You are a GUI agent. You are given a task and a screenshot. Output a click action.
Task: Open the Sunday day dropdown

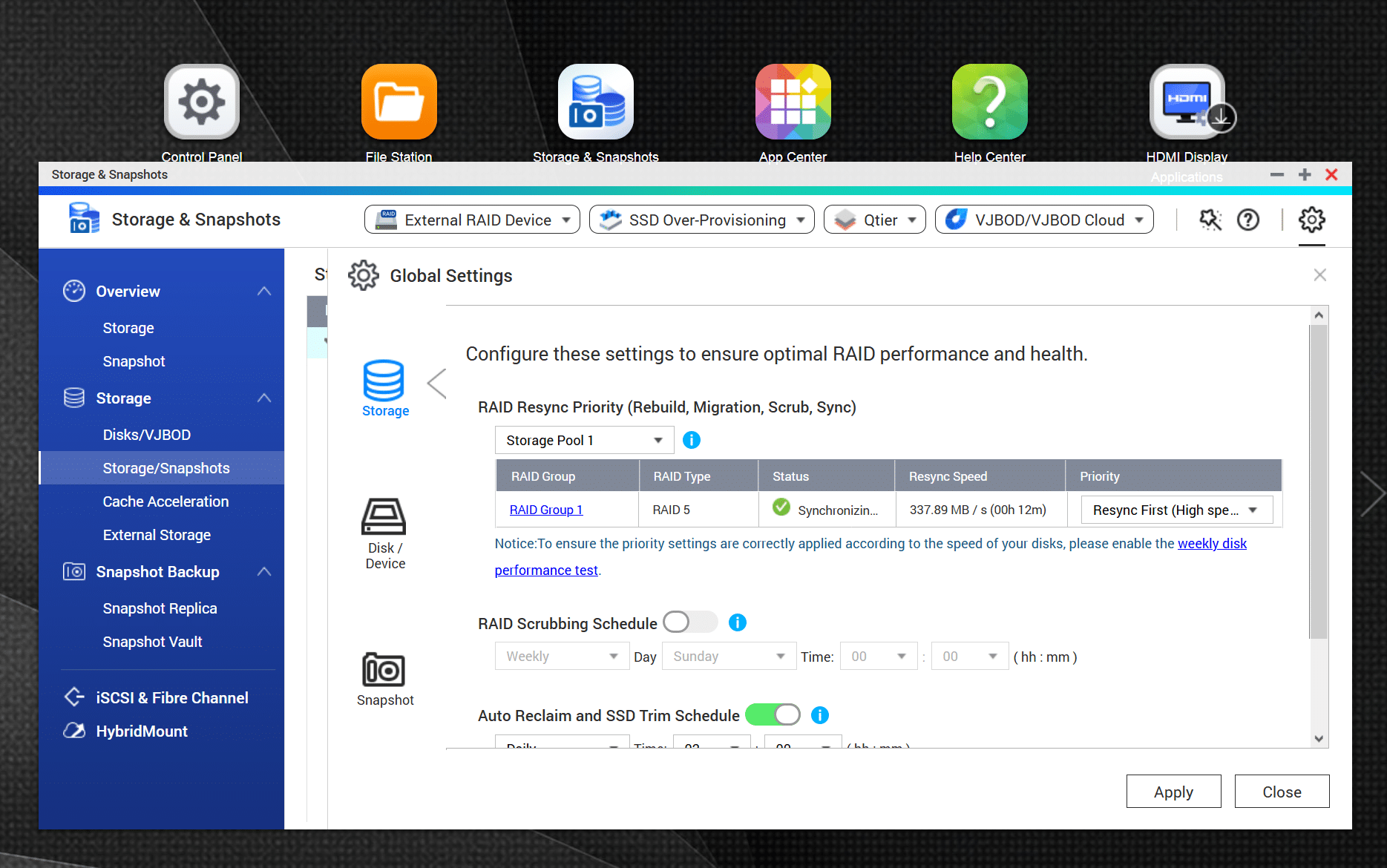729,657
